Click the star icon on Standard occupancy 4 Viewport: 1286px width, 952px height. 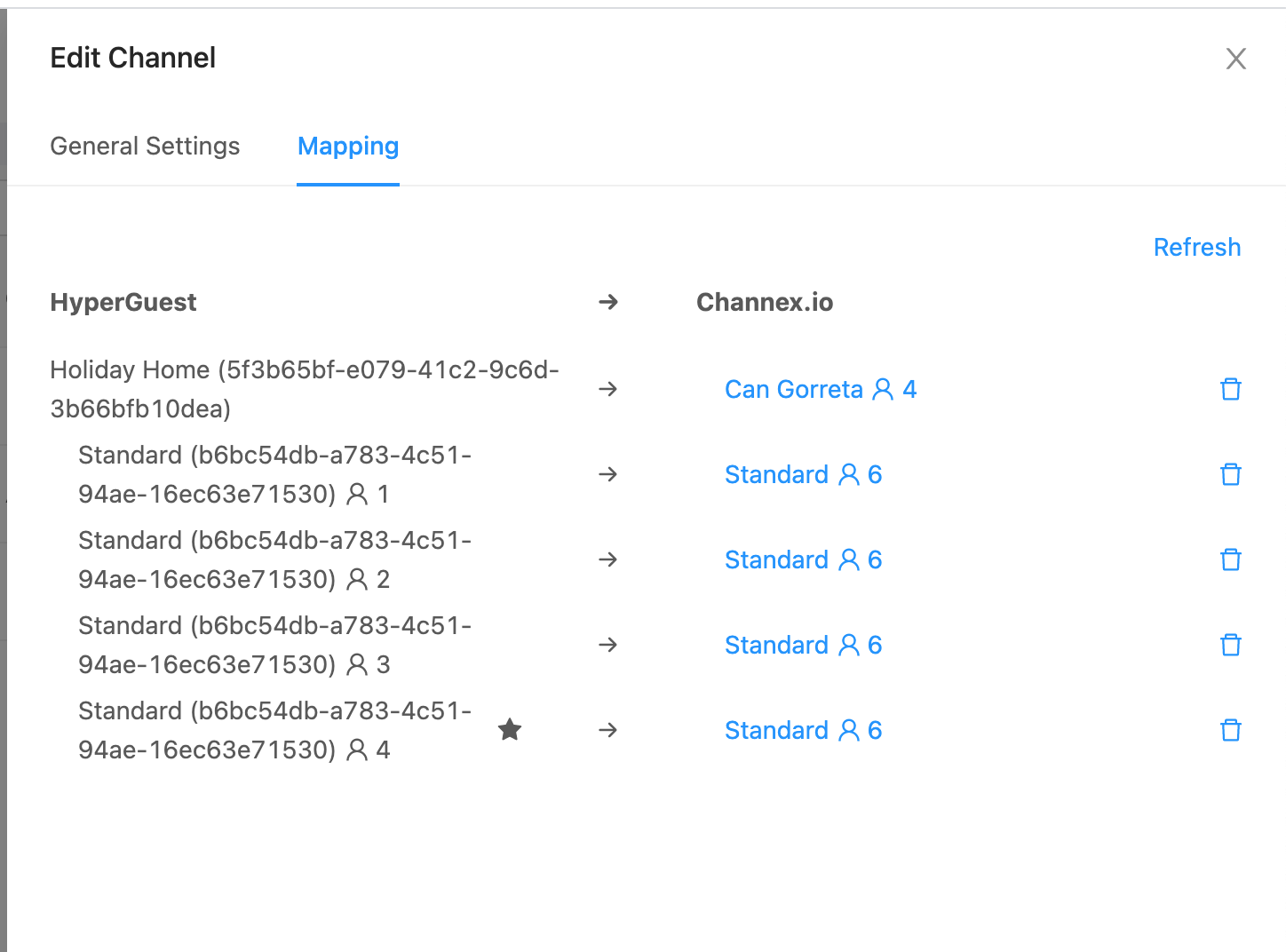pos(510,730)
